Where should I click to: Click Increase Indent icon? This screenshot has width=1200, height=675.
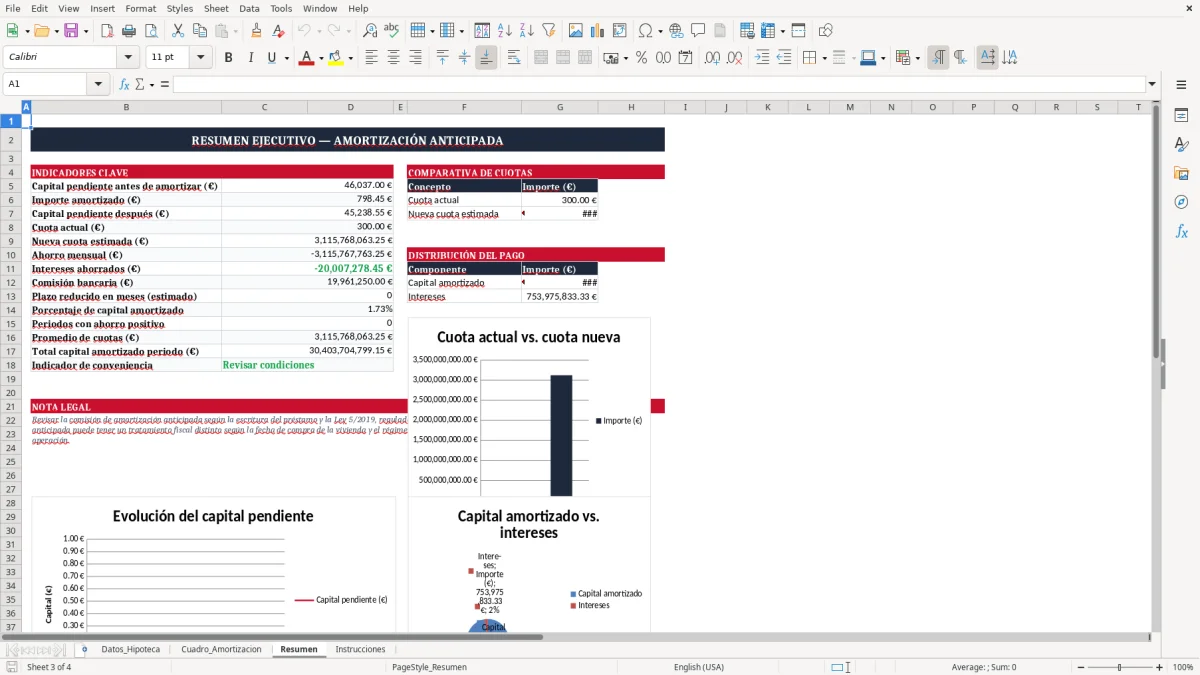[x=762, y=58]
